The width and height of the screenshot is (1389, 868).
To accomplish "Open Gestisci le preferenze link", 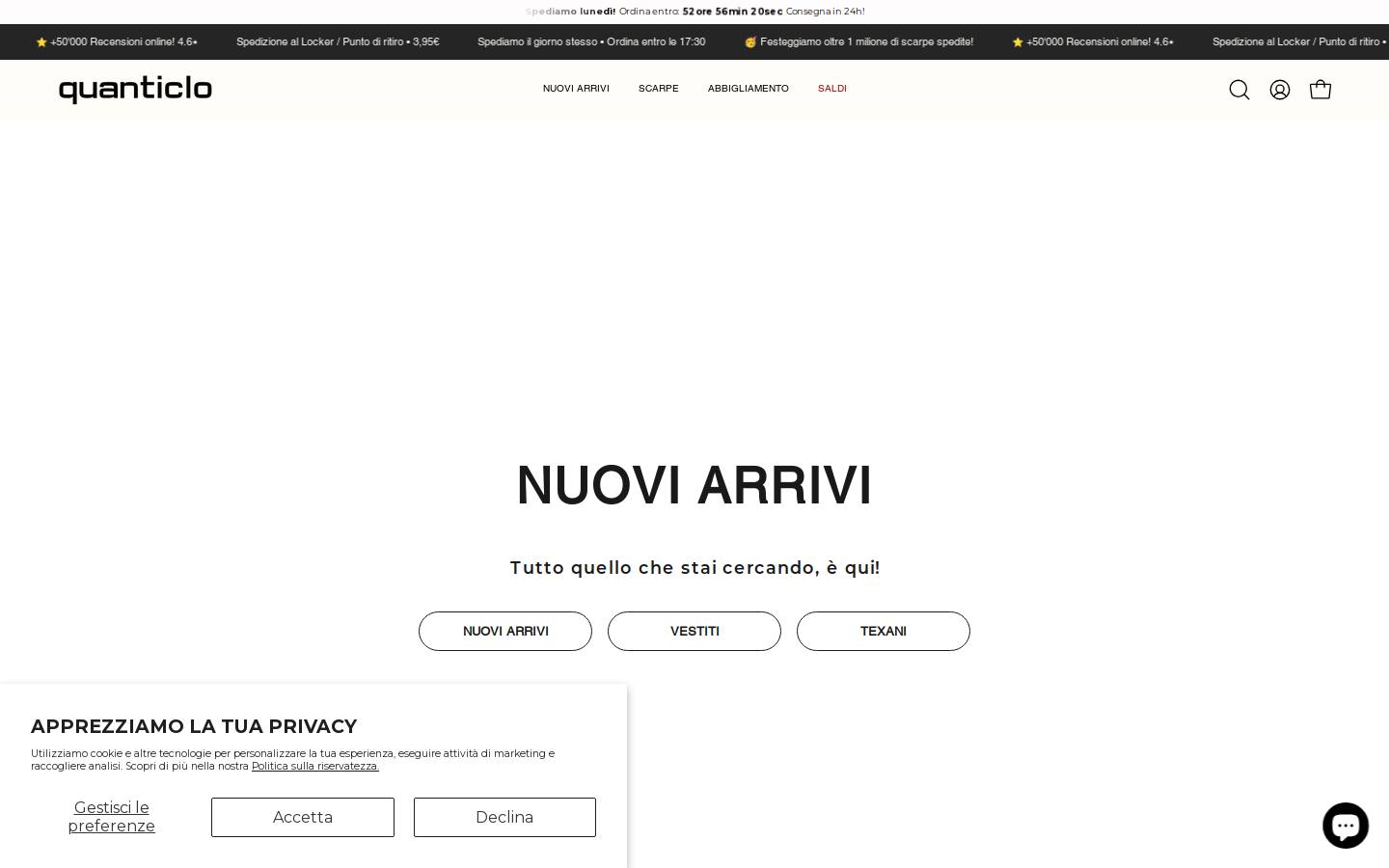I will (x=112, y=817).
